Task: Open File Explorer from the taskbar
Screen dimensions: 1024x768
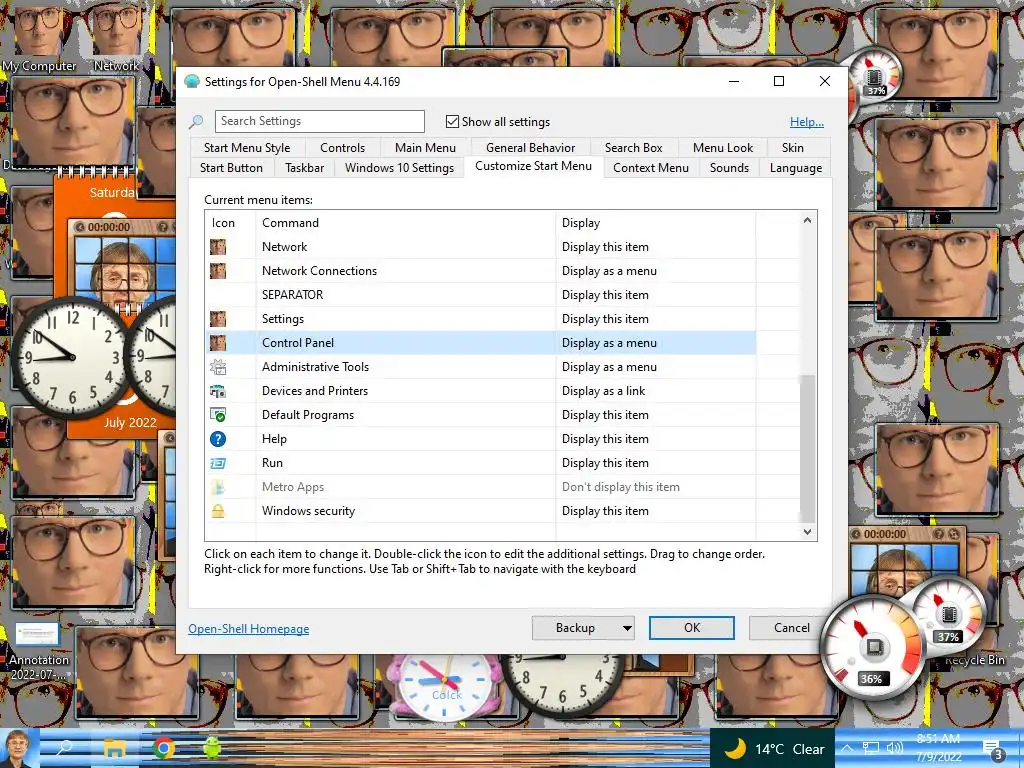Action: click(x=114, y=748)
